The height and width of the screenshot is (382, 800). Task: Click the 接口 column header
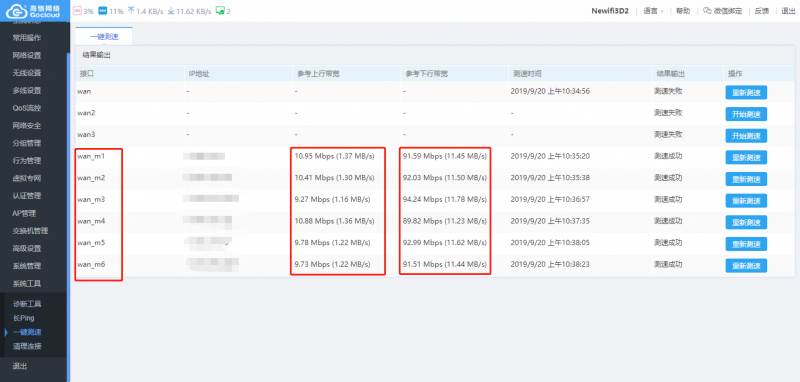86,73
